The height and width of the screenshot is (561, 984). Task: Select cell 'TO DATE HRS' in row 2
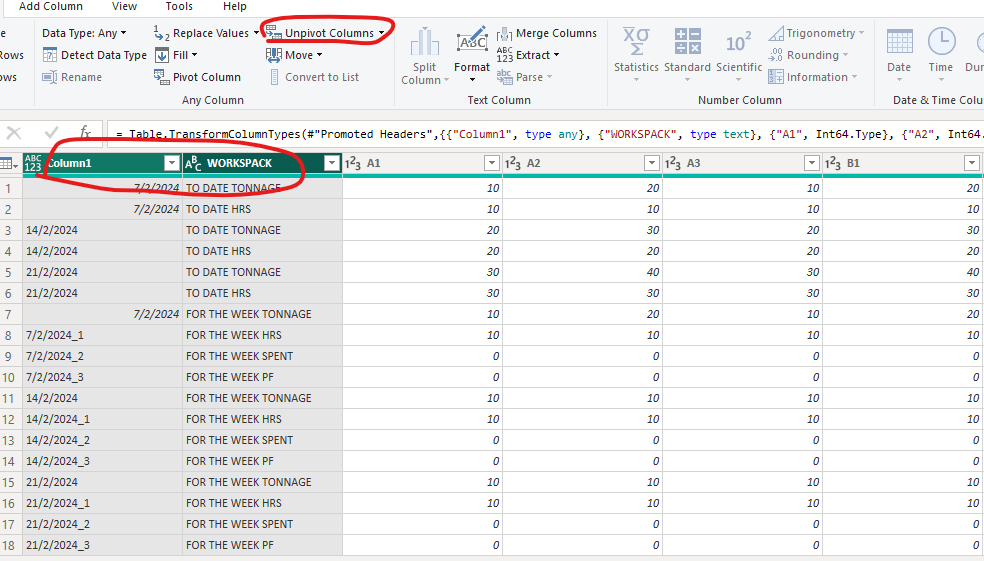click(262, 209)
